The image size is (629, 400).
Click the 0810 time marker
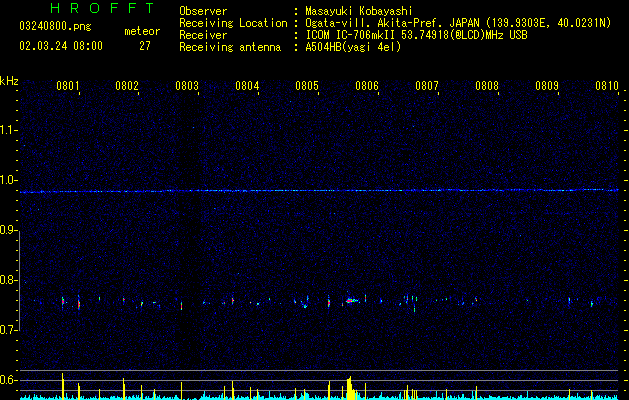(x=607, y=86)
